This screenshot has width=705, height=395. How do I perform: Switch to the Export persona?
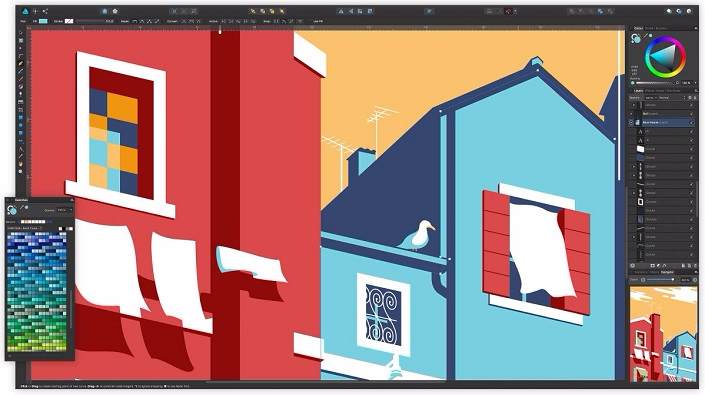(45, 11)
